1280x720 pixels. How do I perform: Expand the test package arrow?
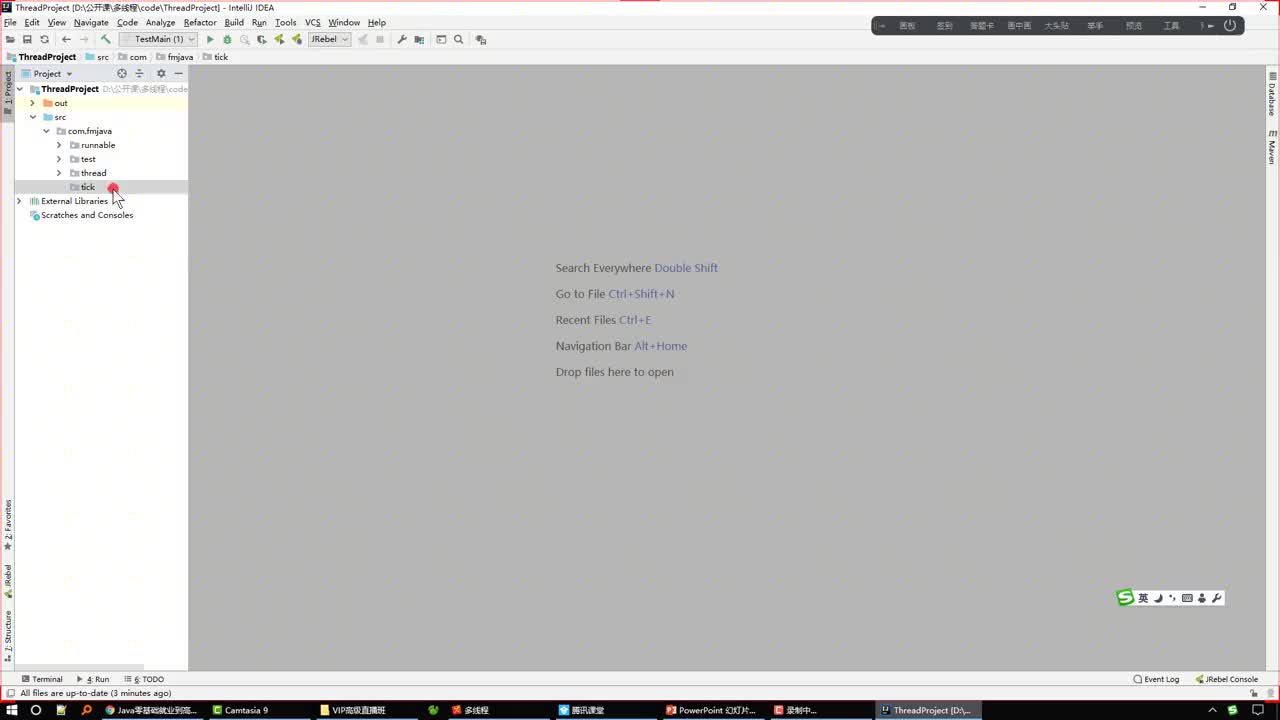pos(59,159)
